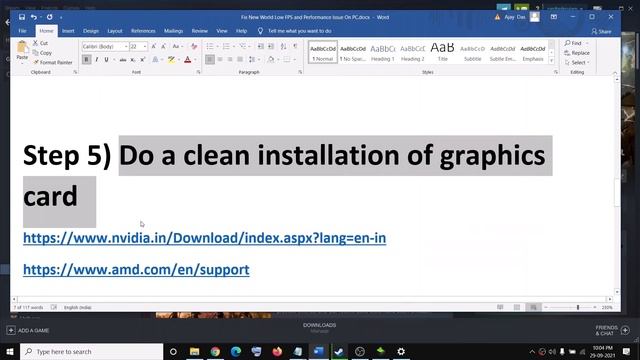Copy the selected text

click(x=42, y=53)
